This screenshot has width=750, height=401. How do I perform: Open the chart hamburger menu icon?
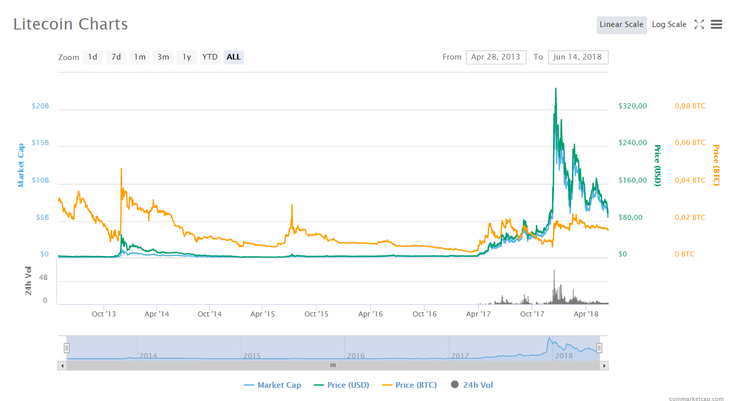coord(716,24)
